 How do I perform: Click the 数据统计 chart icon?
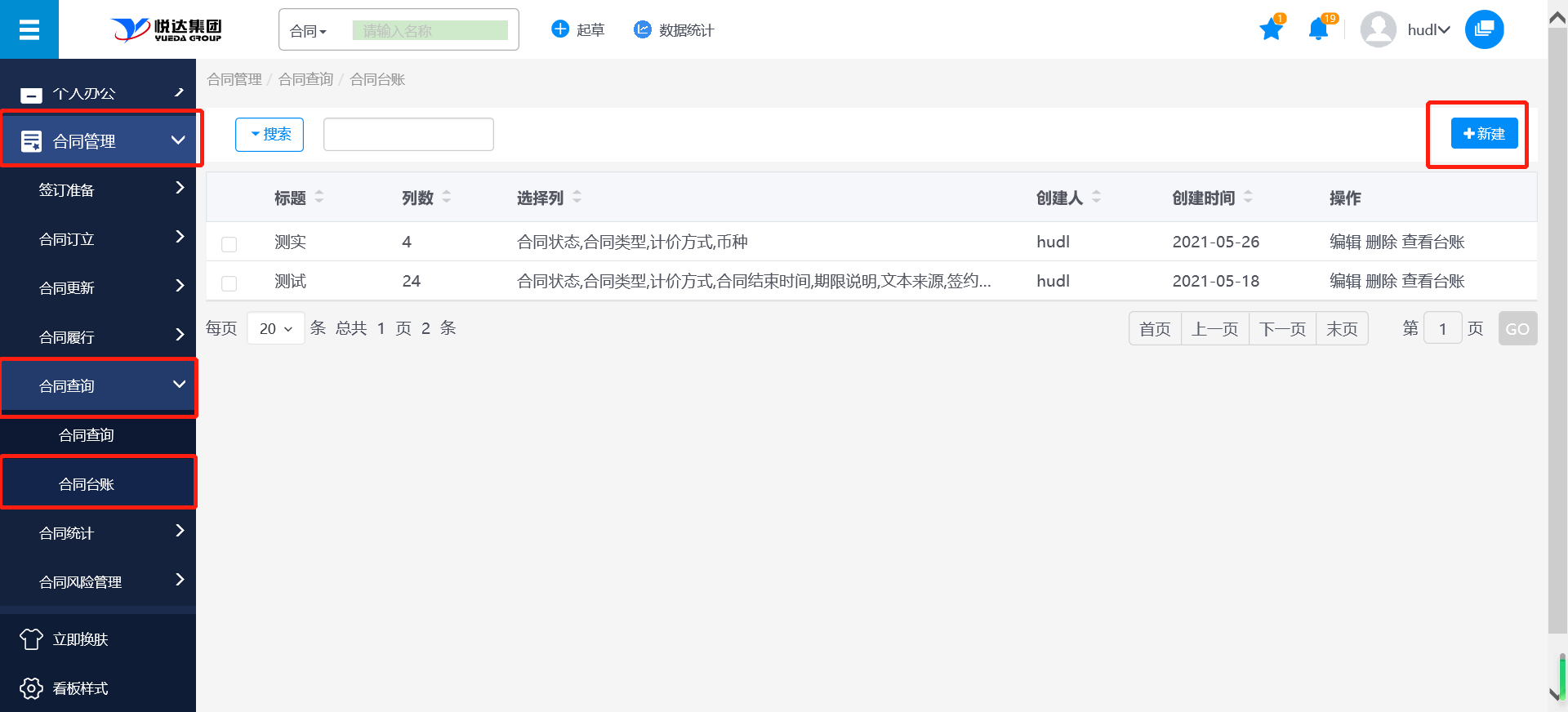pyautogui.click(x=643, y=30)
